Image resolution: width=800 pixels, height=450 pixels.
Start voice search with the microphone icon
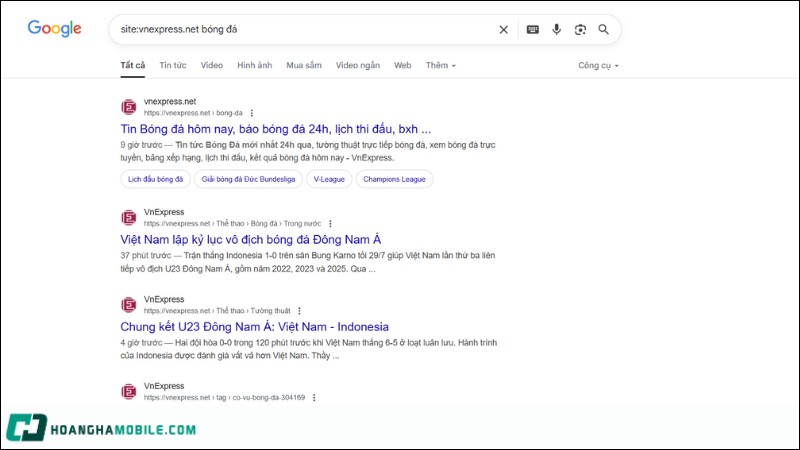(x=557, y=30)
